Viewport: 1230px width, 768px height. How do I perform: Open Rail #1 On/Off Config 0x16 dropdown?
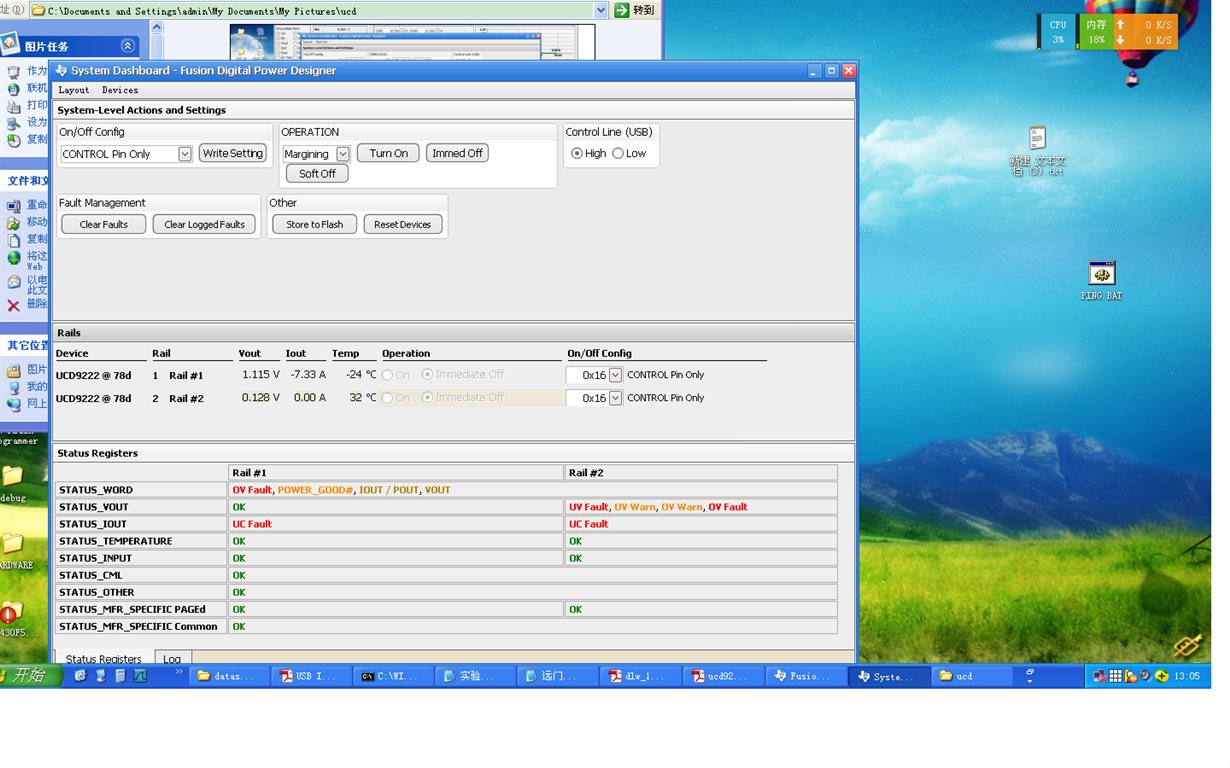[x=615, y=375]
